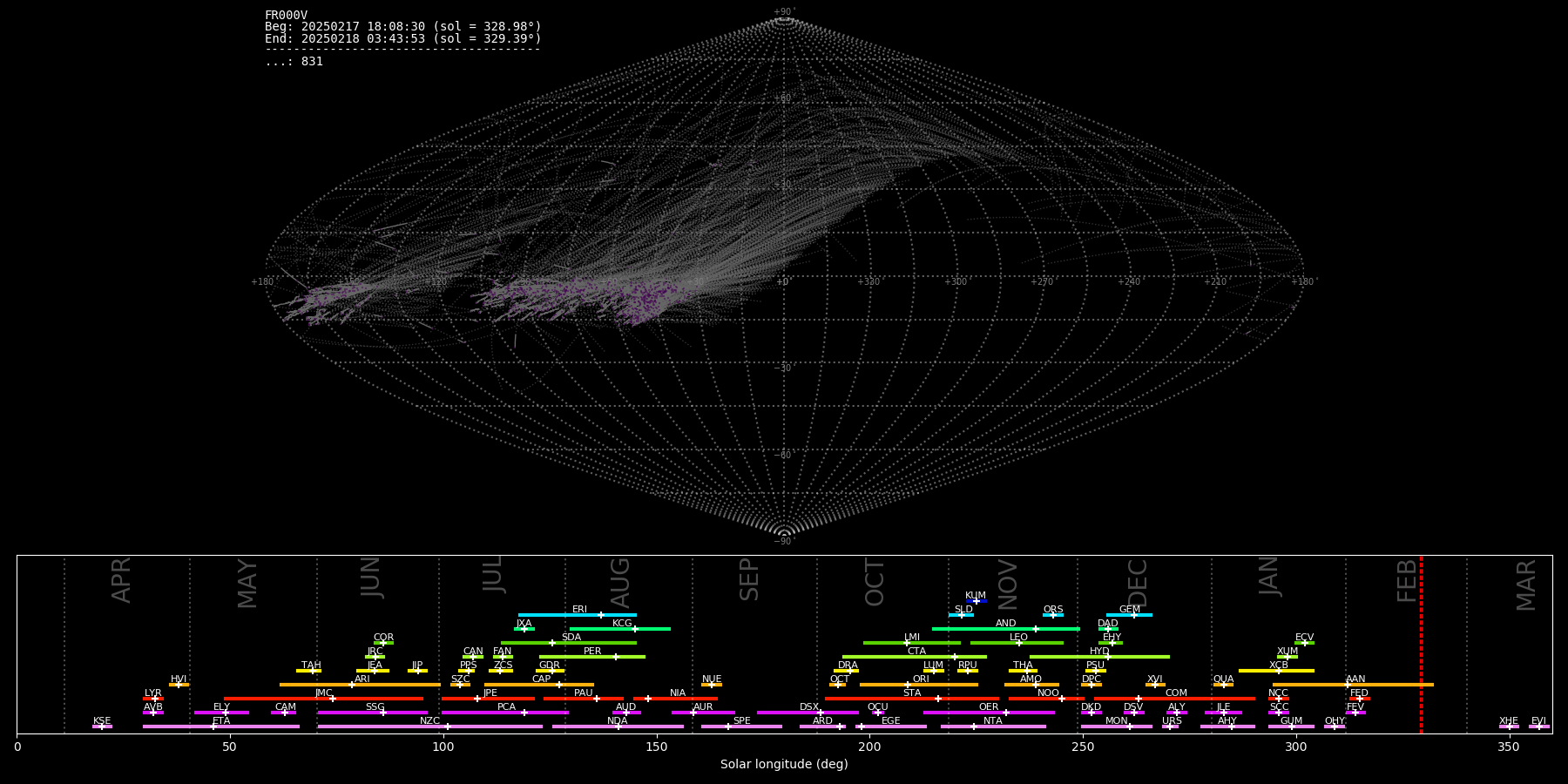Select the URS shower label
The image size is (1568, 784).
(x=1172, y=720)
